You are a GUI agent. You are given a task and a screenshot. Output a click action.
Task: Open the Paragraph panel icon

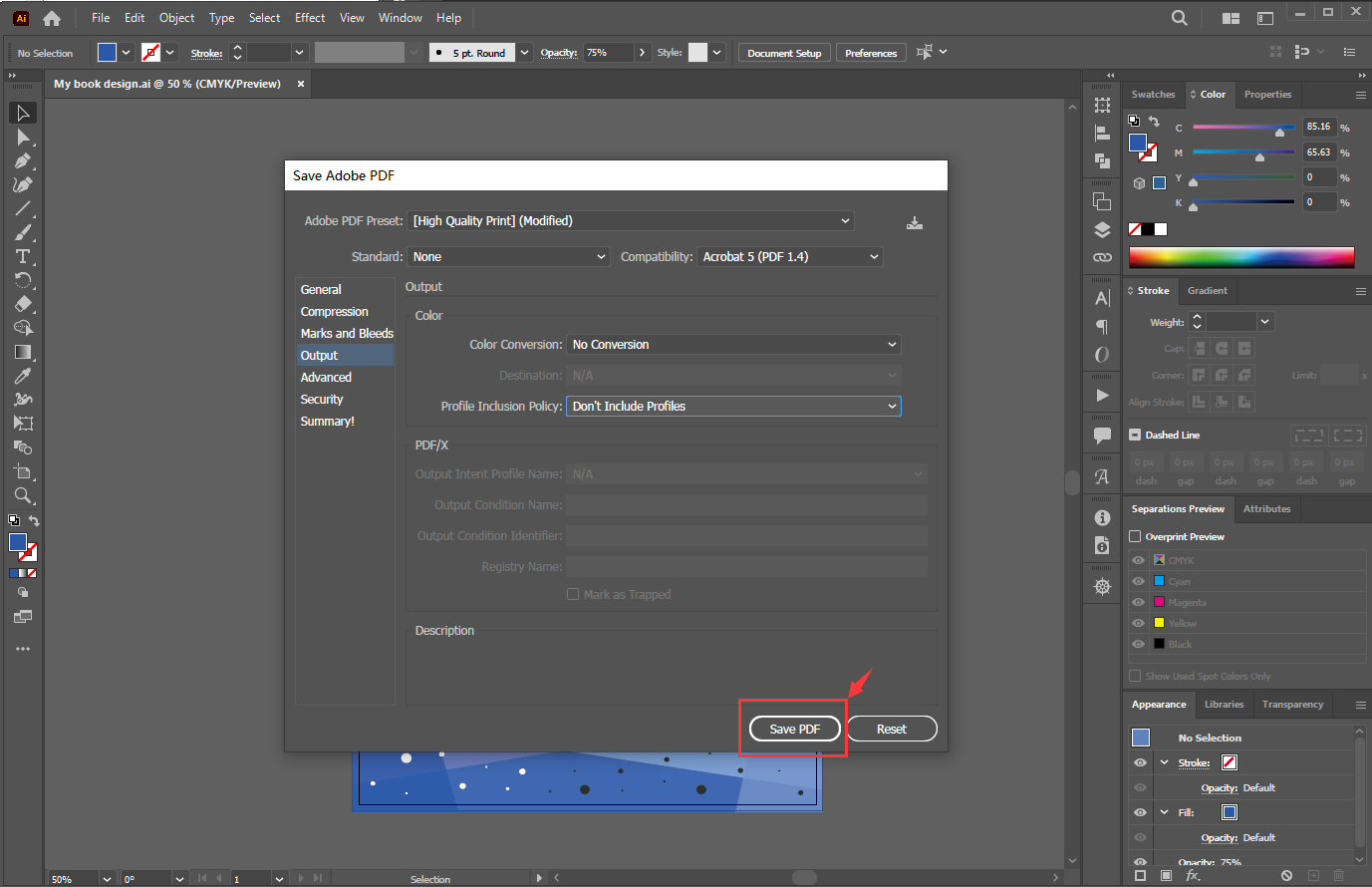pyautogui.click(x=1102, y=326)
